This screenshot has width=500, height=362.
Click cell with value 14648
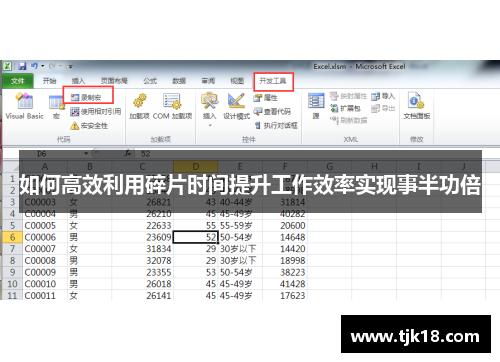pyautogui.click(x=285, y=237)
